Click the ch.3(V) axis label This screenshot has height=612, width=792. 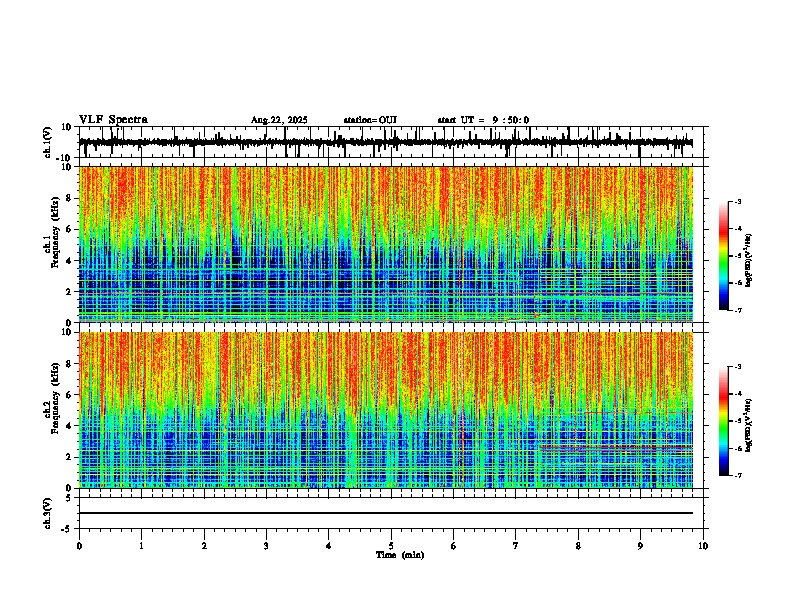[x=48, y=513]
